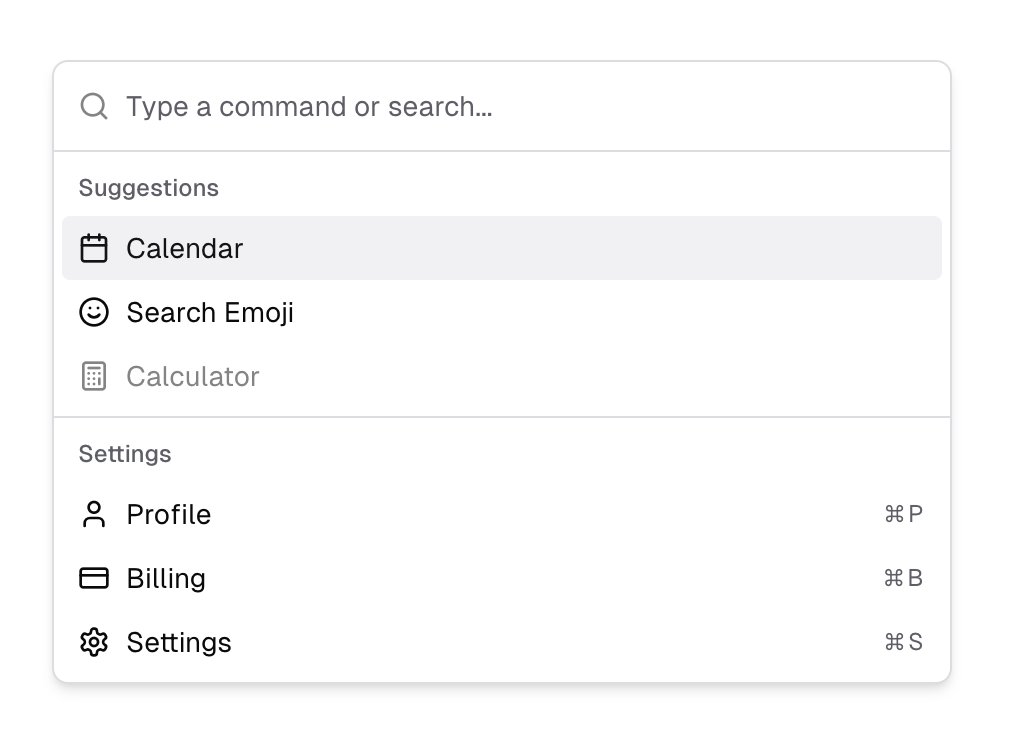Click the calculator icon
This screenshot has width=1010, height=738.
tap(94, 377)
